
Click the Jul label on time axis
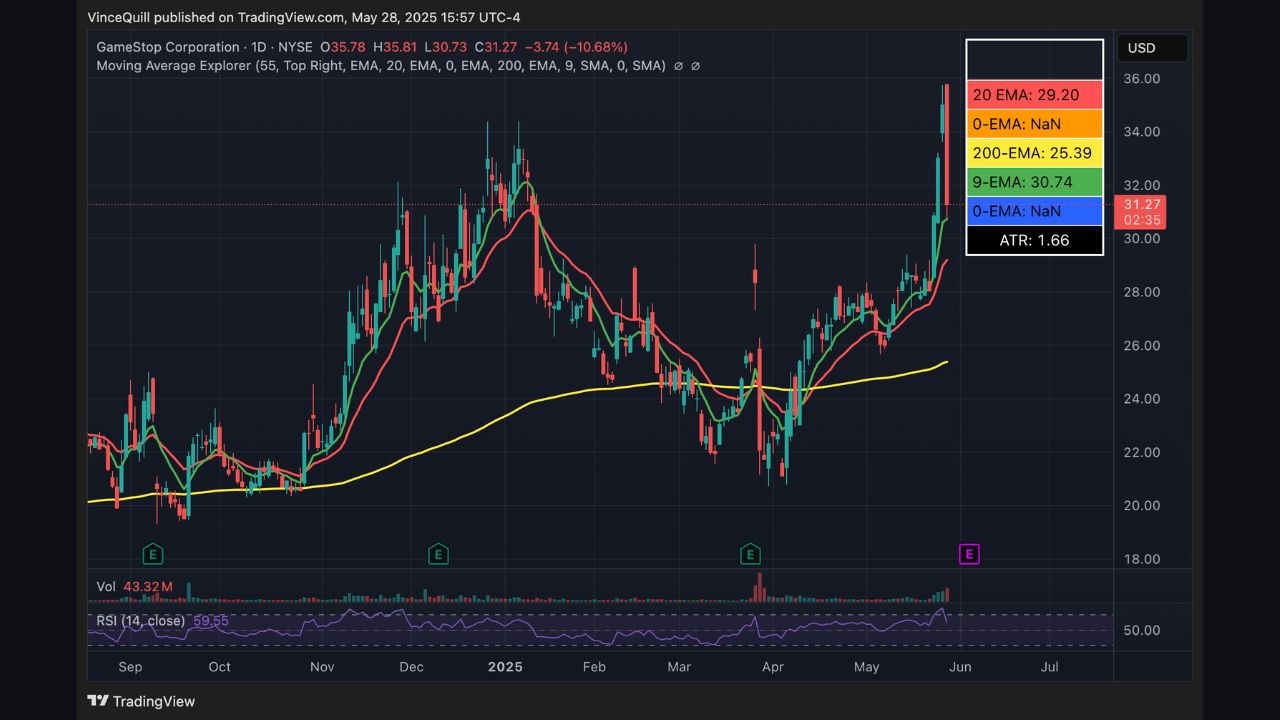click(x=1050, y=667)
